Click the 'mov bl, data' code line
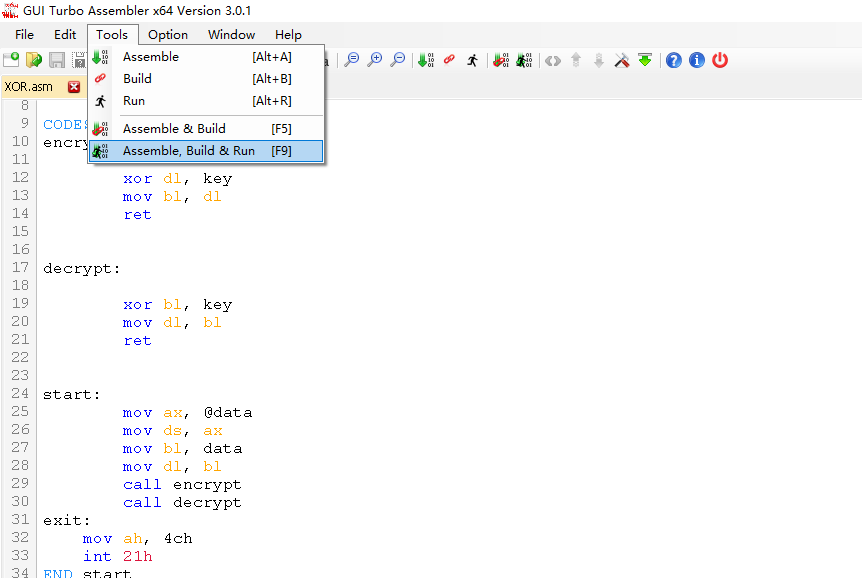 click(183, 449)
